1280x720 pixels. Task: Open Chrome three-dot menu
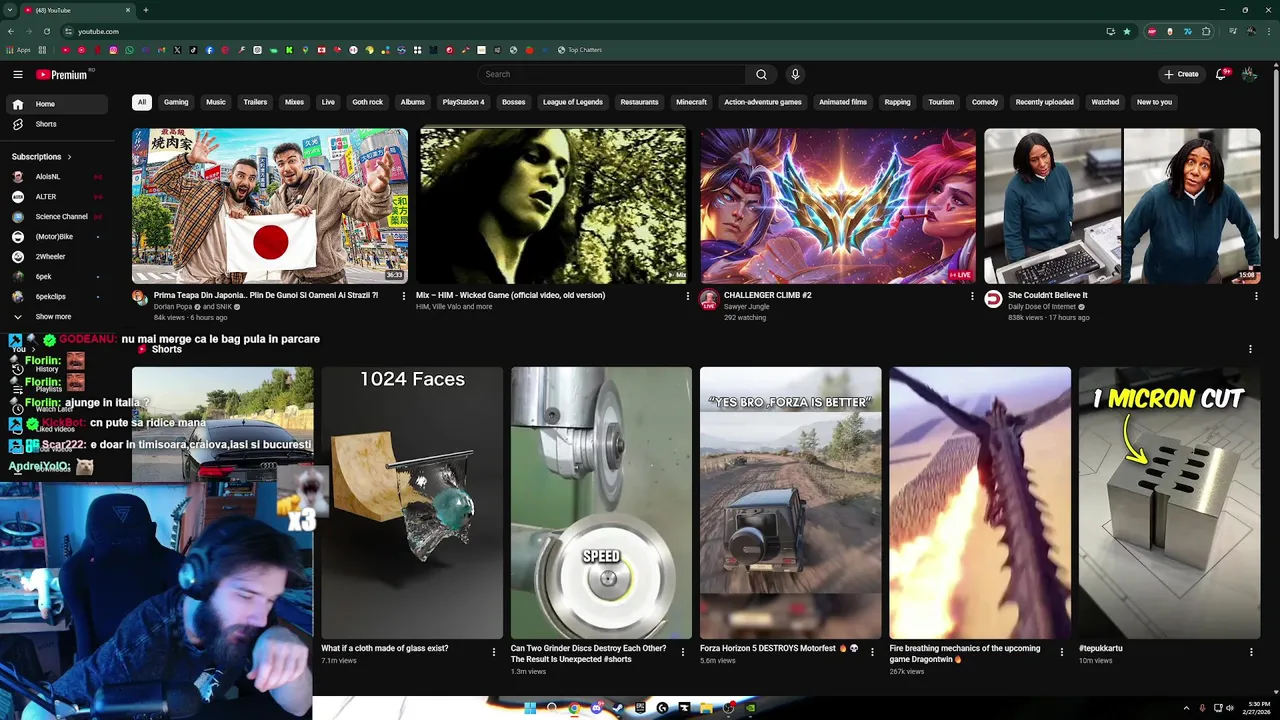pyautogui.click(x=1269, y=31)
